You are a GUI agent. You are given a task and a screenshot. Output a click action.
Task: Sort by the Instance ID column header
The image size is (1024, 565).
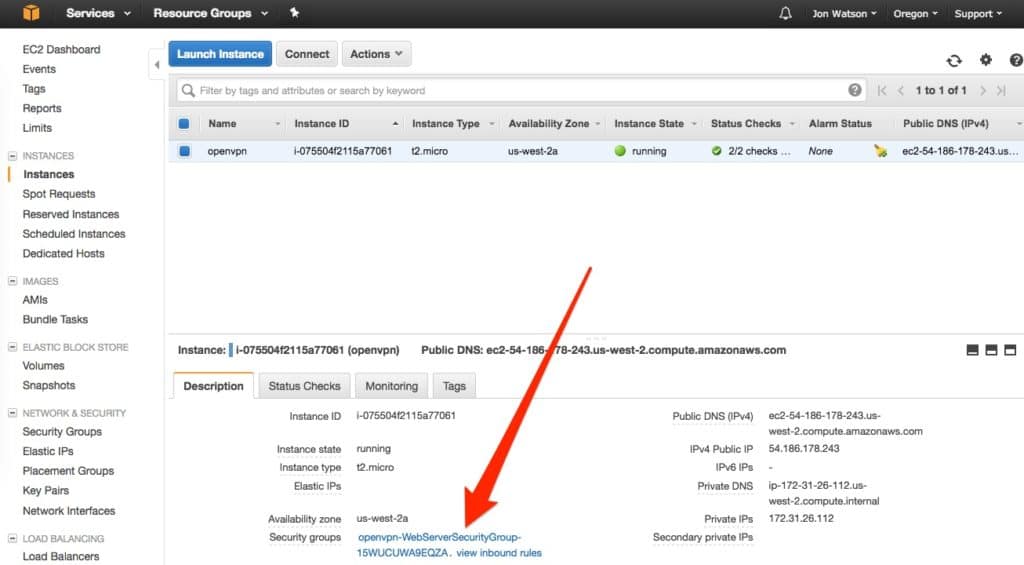click(x=321, y=123)
